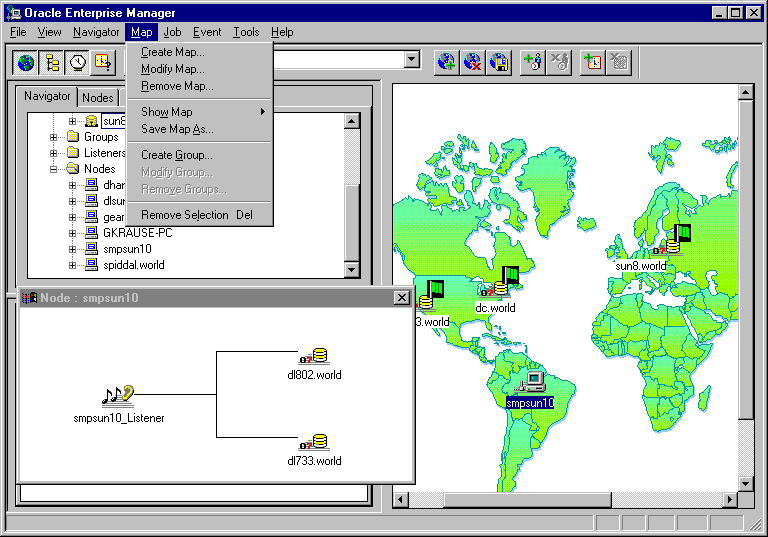Expand the sun8 database tree node

[72, 121]
